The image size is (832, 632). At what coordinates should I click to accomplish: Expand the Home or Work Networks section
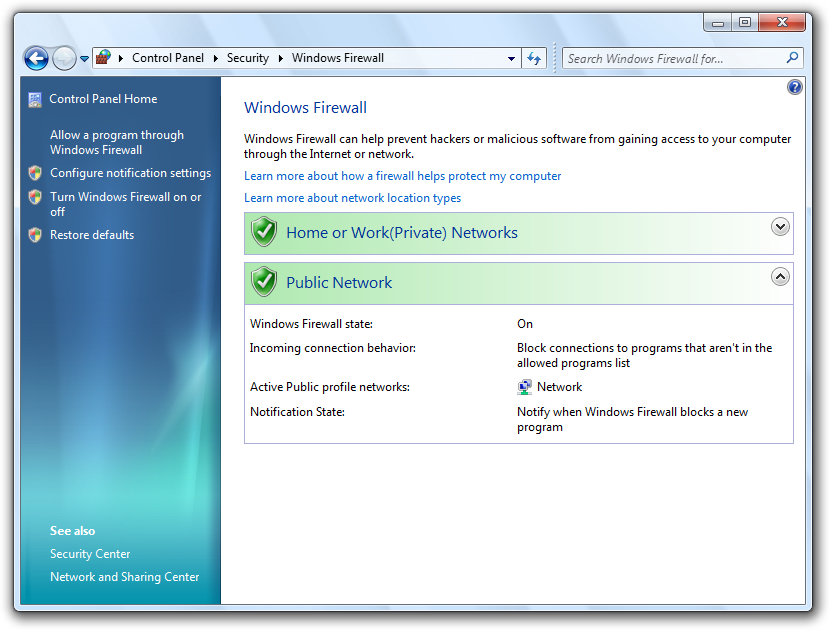(x=779, y=227)
